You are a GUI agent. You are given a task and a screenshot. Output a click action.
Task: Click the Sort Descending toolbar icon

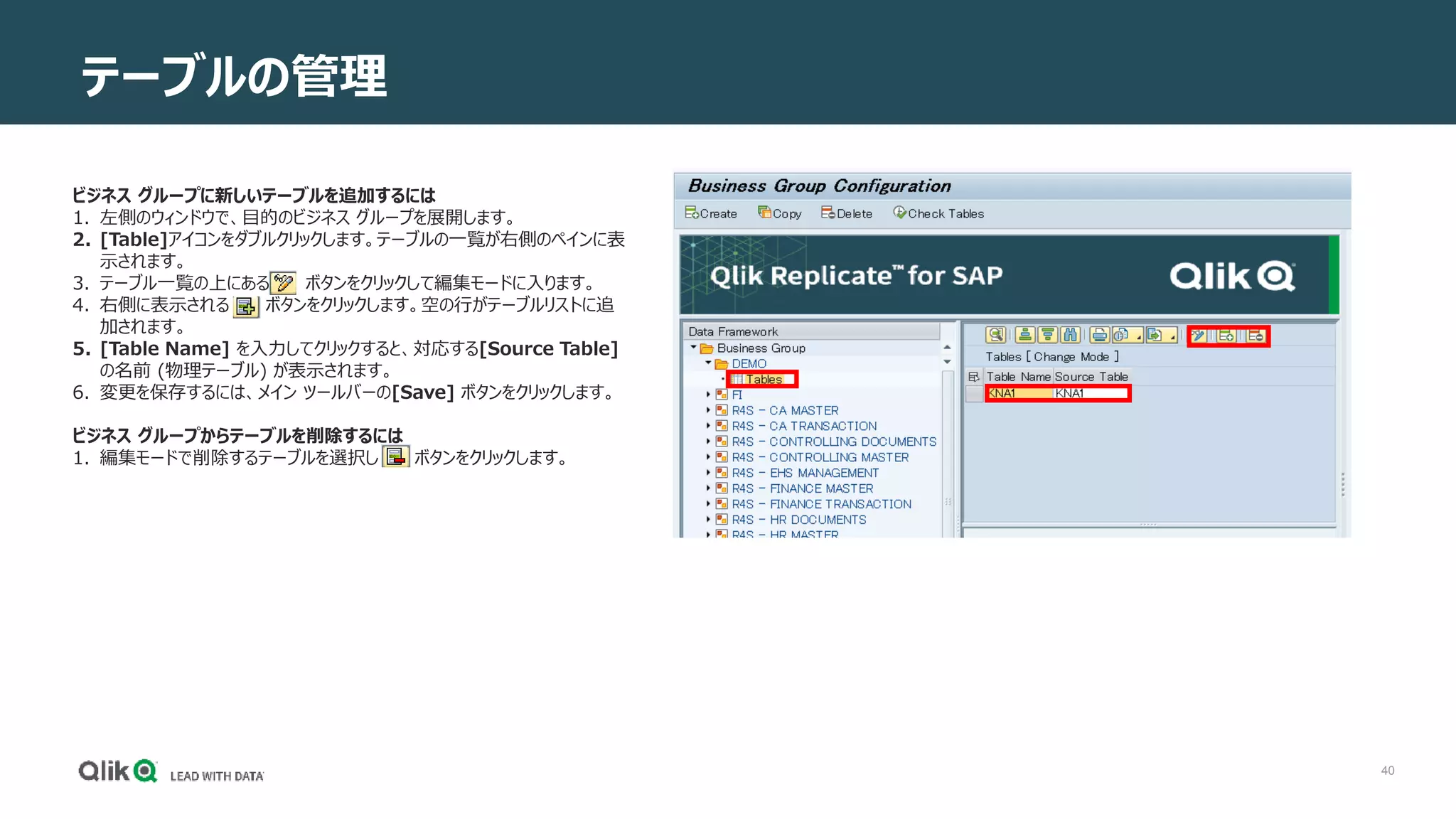pos(1047,335)
